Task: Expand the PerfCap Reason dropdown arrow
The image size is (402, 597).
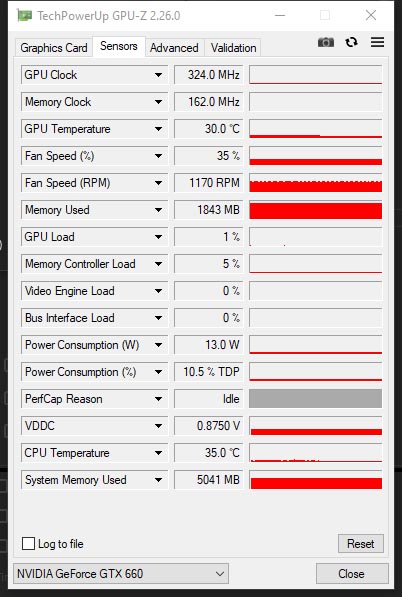Action: [x=158, y=399]
